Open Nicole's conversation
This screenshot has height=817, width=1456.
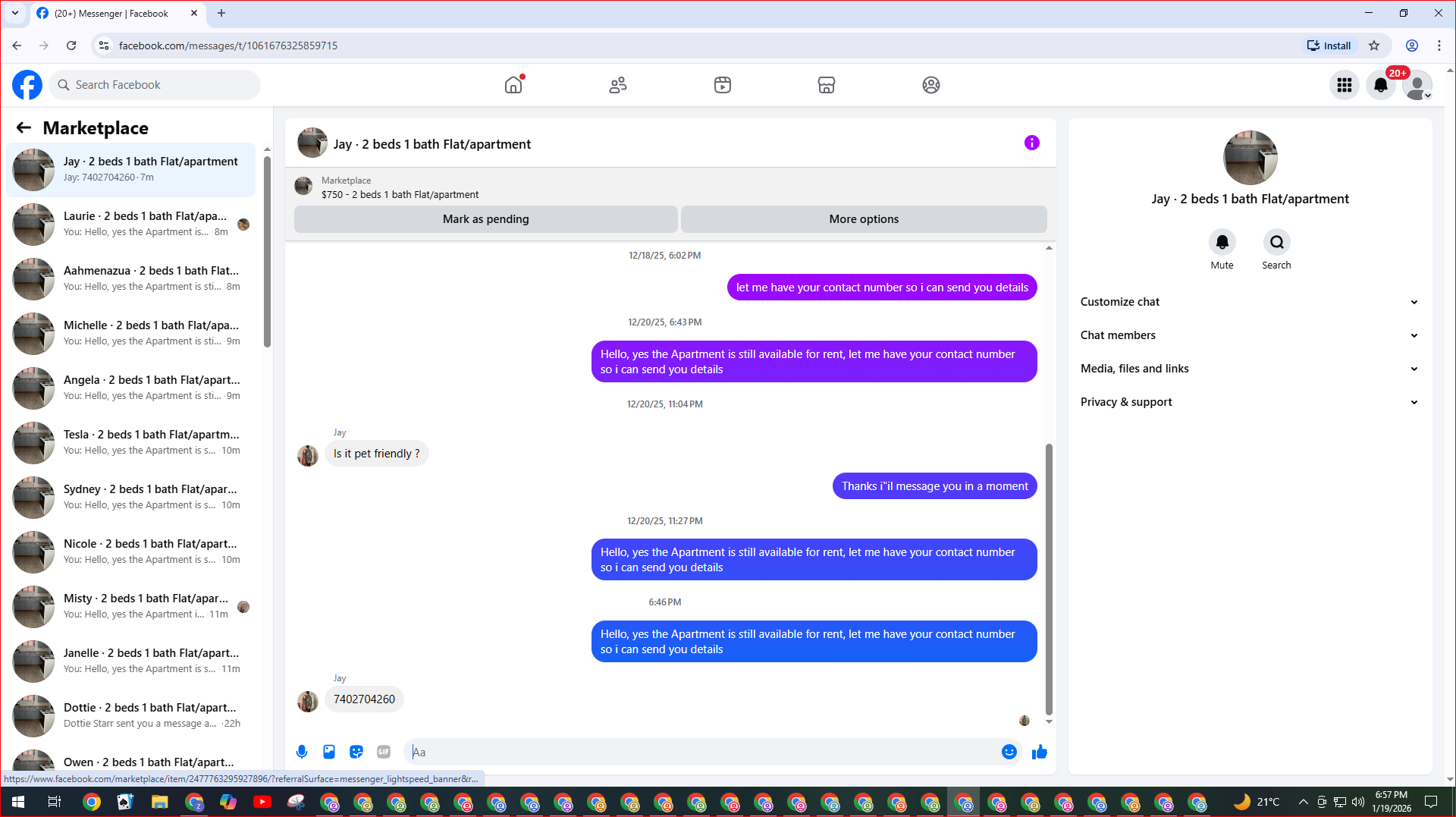(130, 551)
